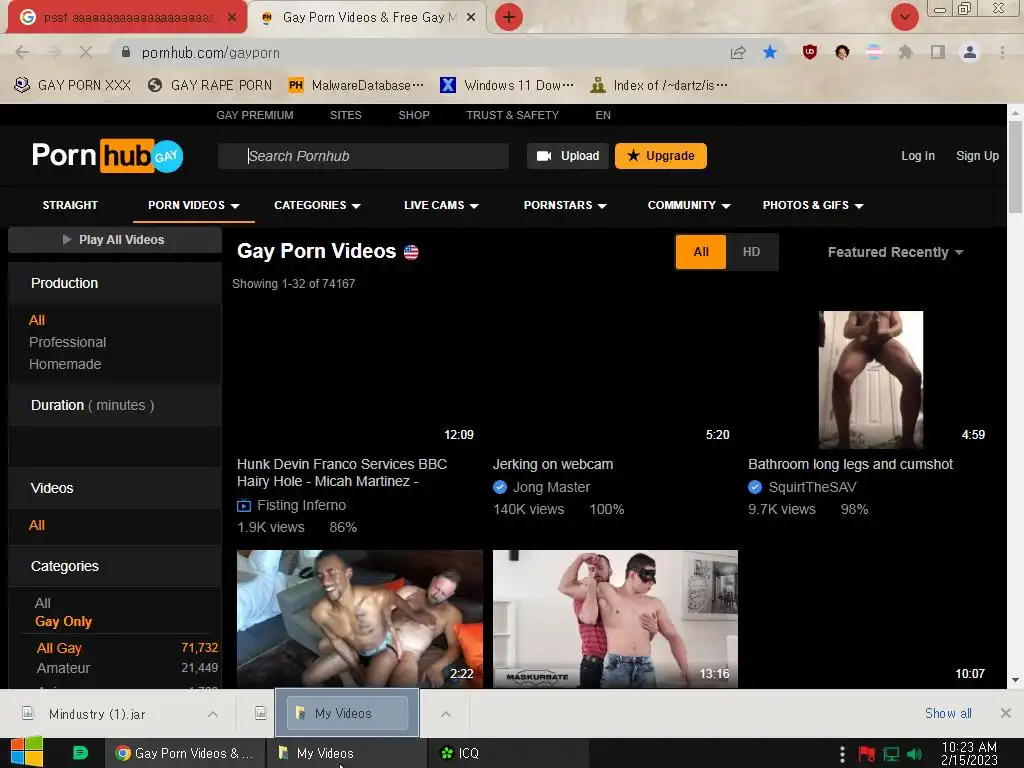Screen dimensions: 1024x768
Task: Open the uBlock Origin extension icon
Action: pos(810,52)
